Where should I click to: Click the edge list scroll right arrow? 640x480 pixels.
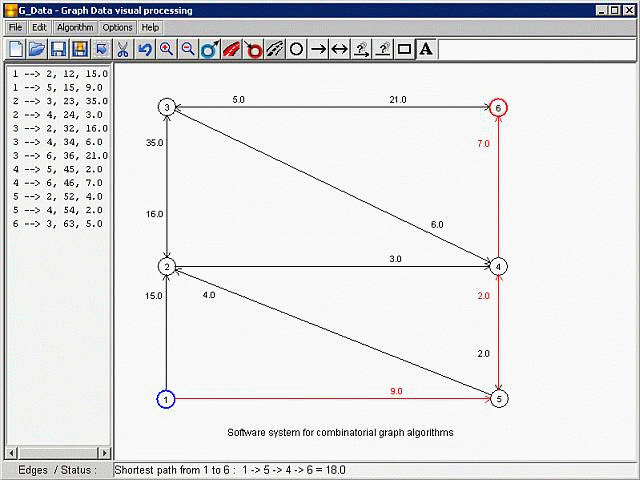click(104, 452)
